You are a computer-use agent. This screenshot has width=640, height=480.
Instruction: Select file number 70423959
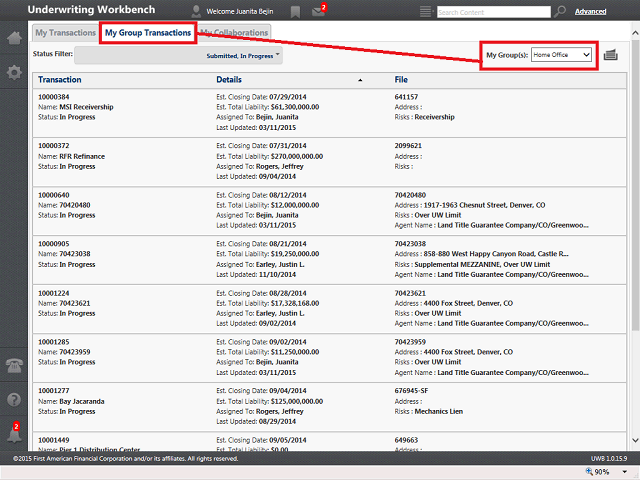pyautogui.click(x=410, y=342)
